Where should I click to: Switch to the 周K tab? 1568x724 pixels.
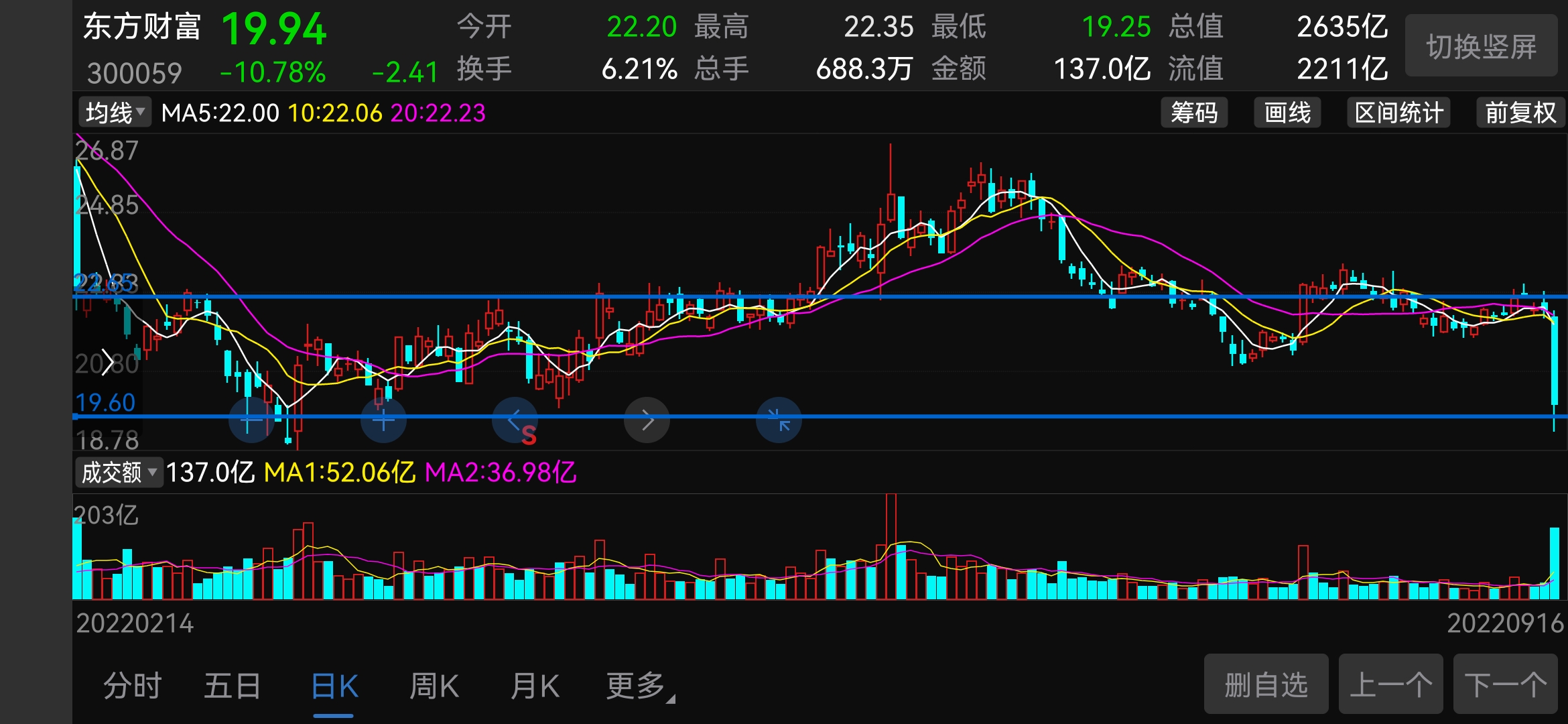[434, 686]
